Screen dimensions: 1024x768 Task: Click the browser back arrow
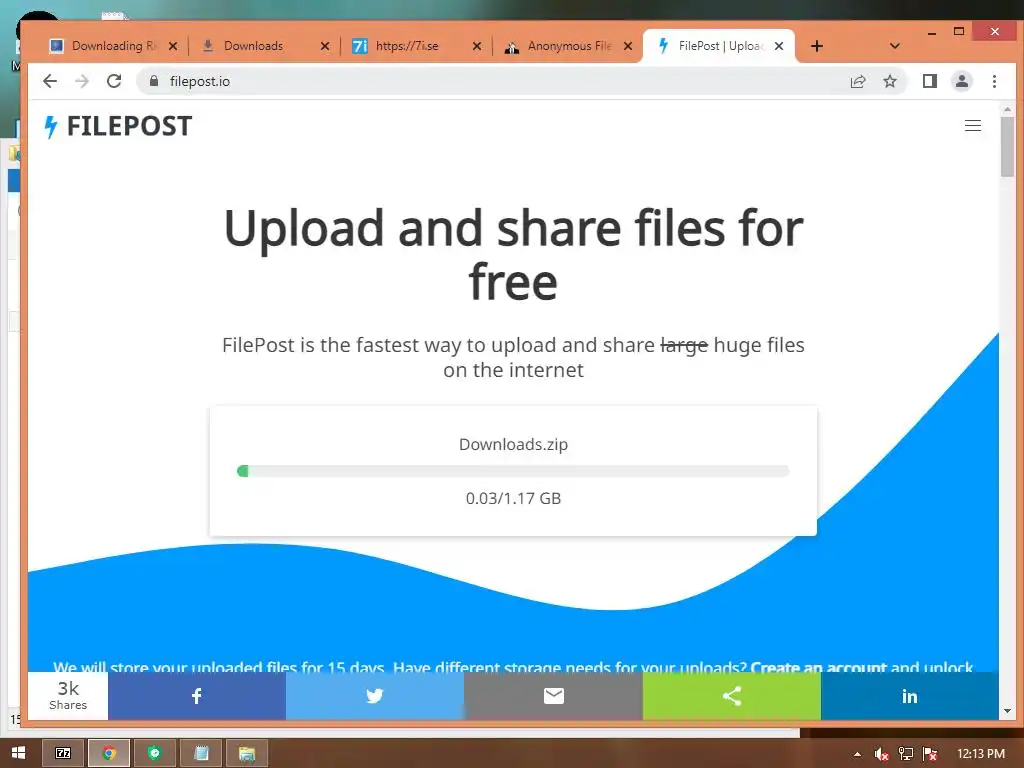(x=50, y=81)
